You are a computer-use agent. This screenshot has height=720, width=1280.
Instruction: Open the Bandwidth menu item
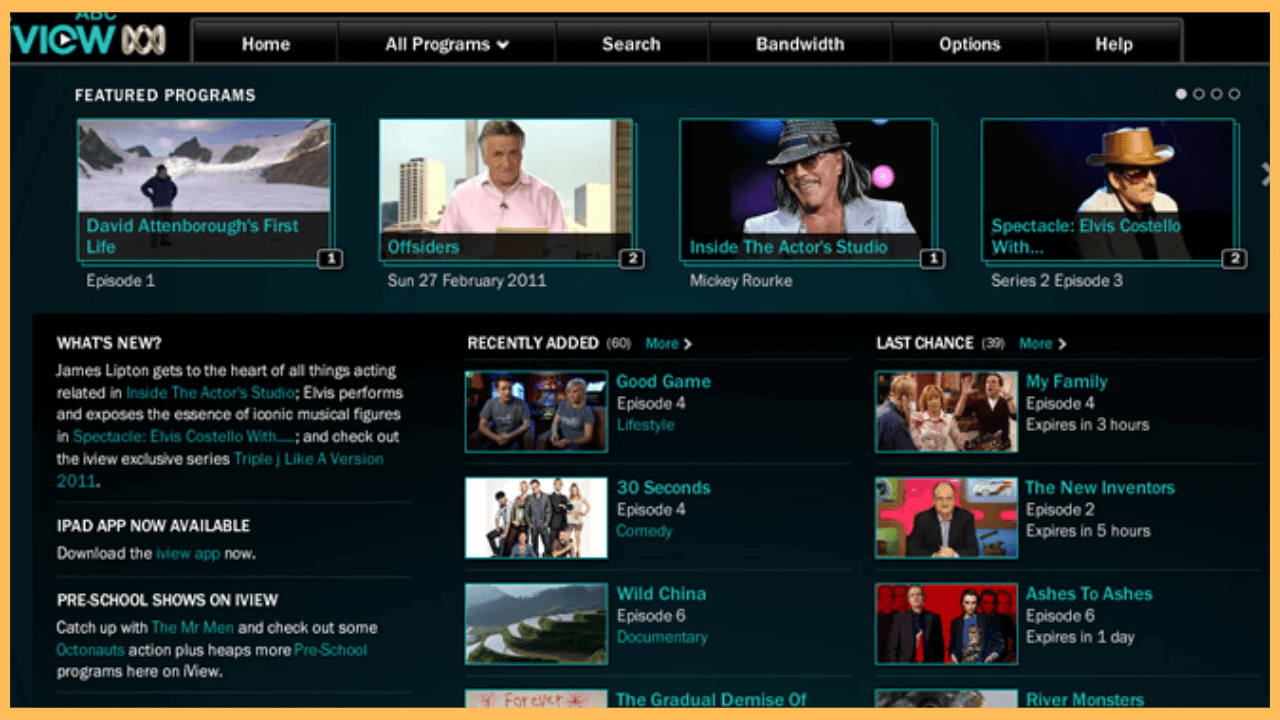(x=799, y=44)
